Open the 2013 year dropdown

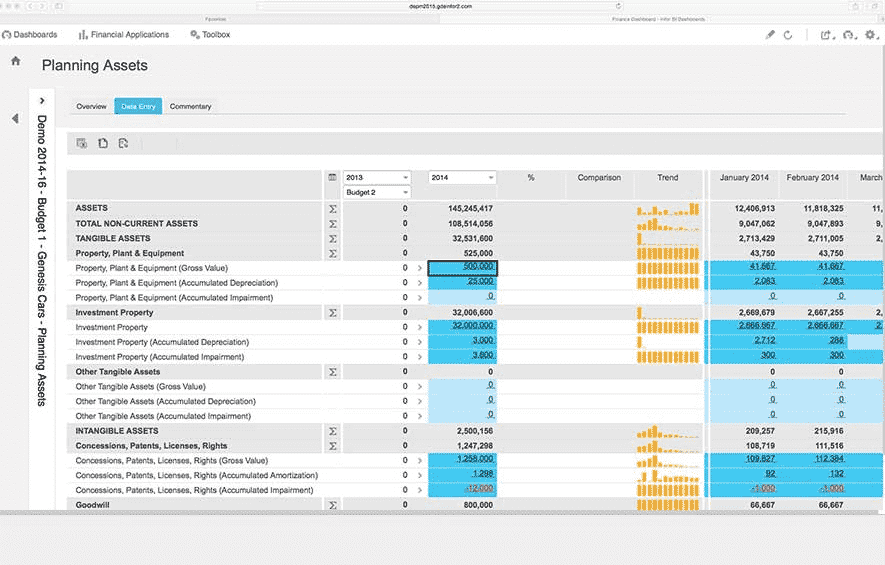click(376, 177)
